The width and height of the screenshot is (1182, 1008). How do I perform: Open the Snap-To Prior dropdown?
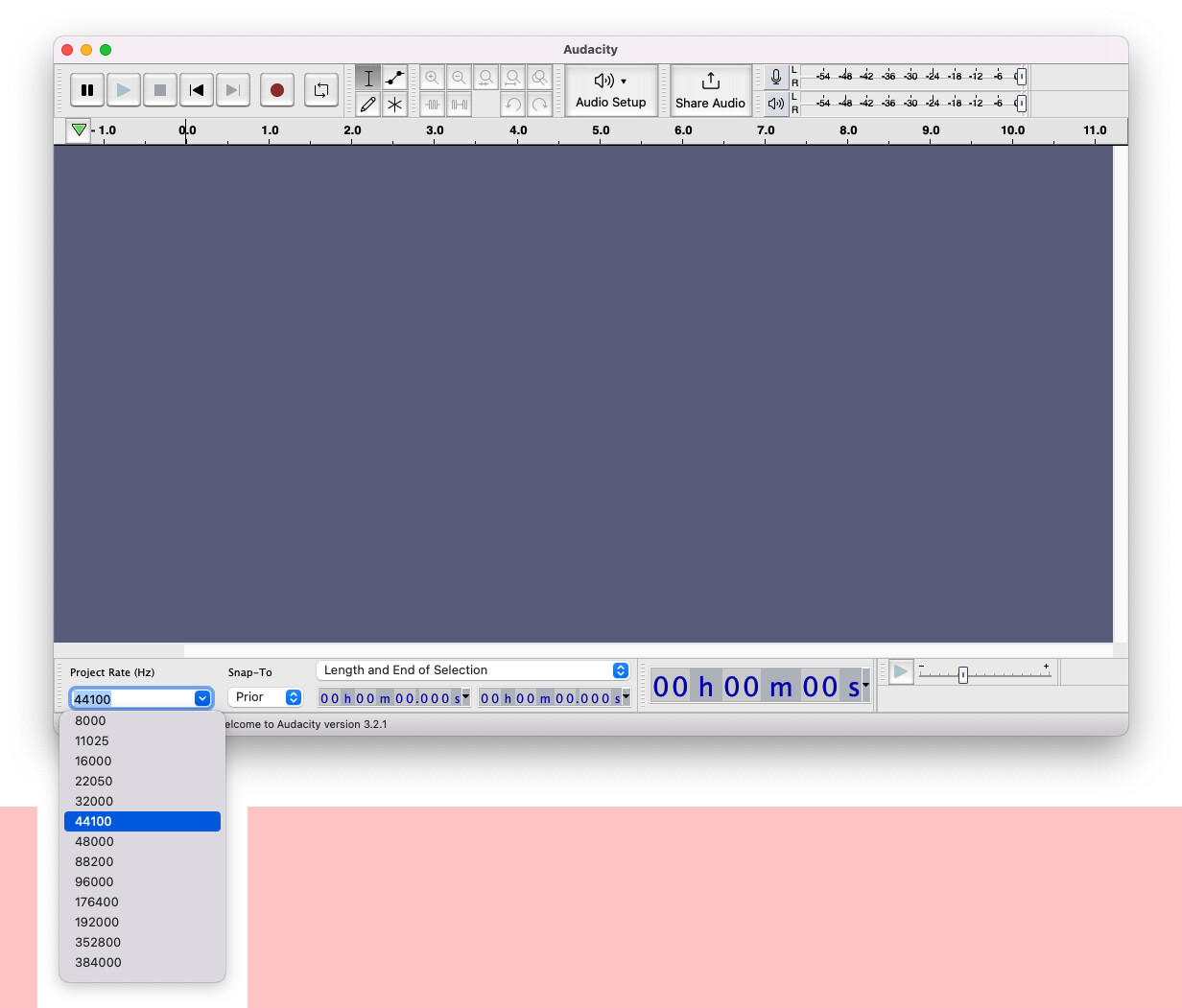coord(266,697)
